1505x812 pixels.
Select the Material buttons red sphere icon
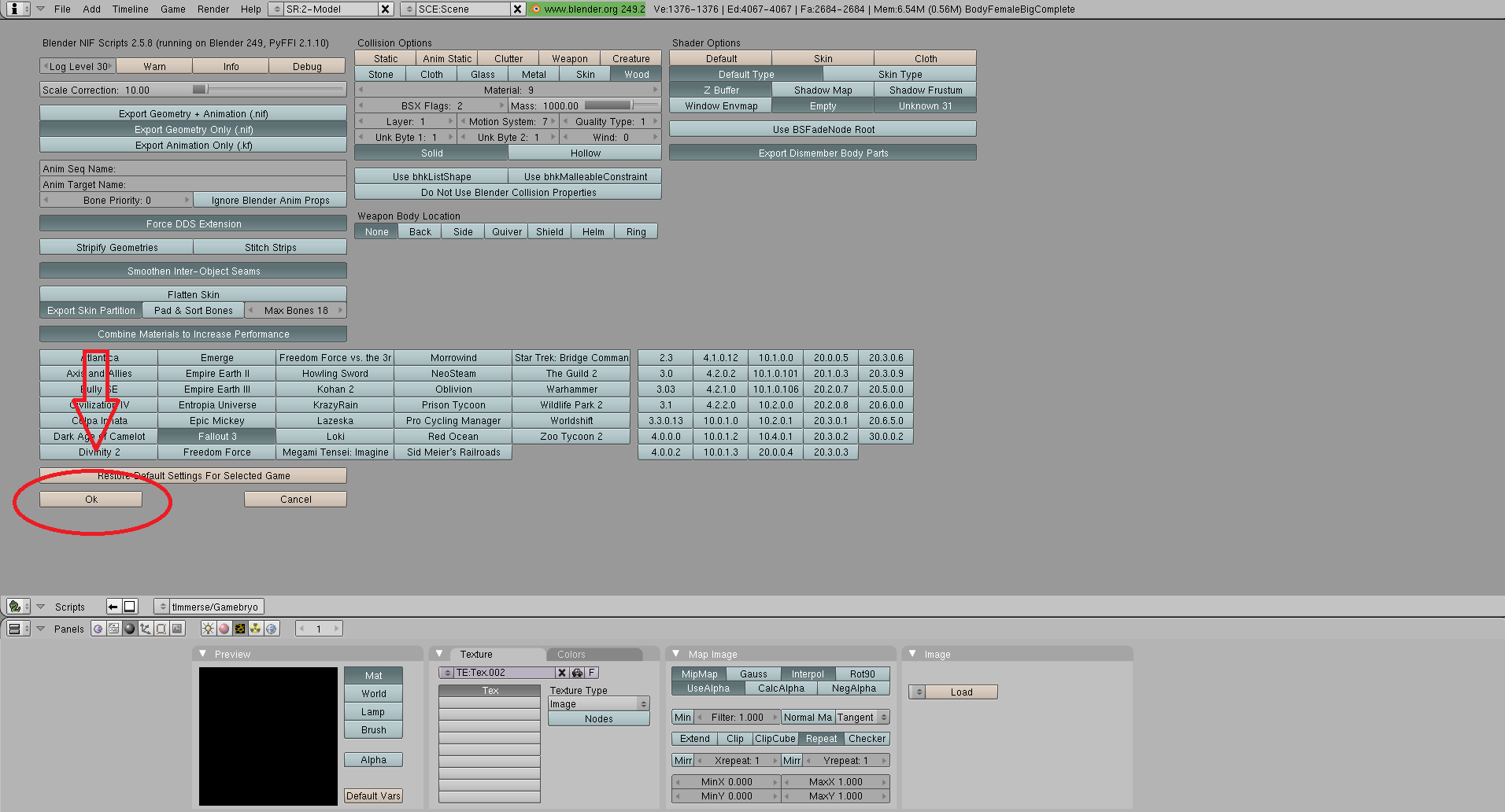click(224, 628)
